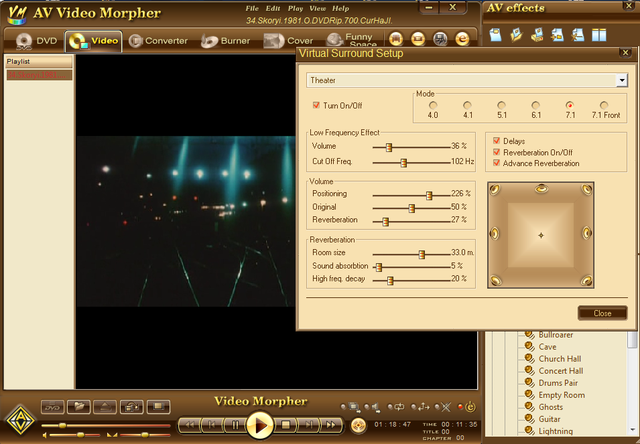Switch to the Converter tab

(x=158, y=41)
